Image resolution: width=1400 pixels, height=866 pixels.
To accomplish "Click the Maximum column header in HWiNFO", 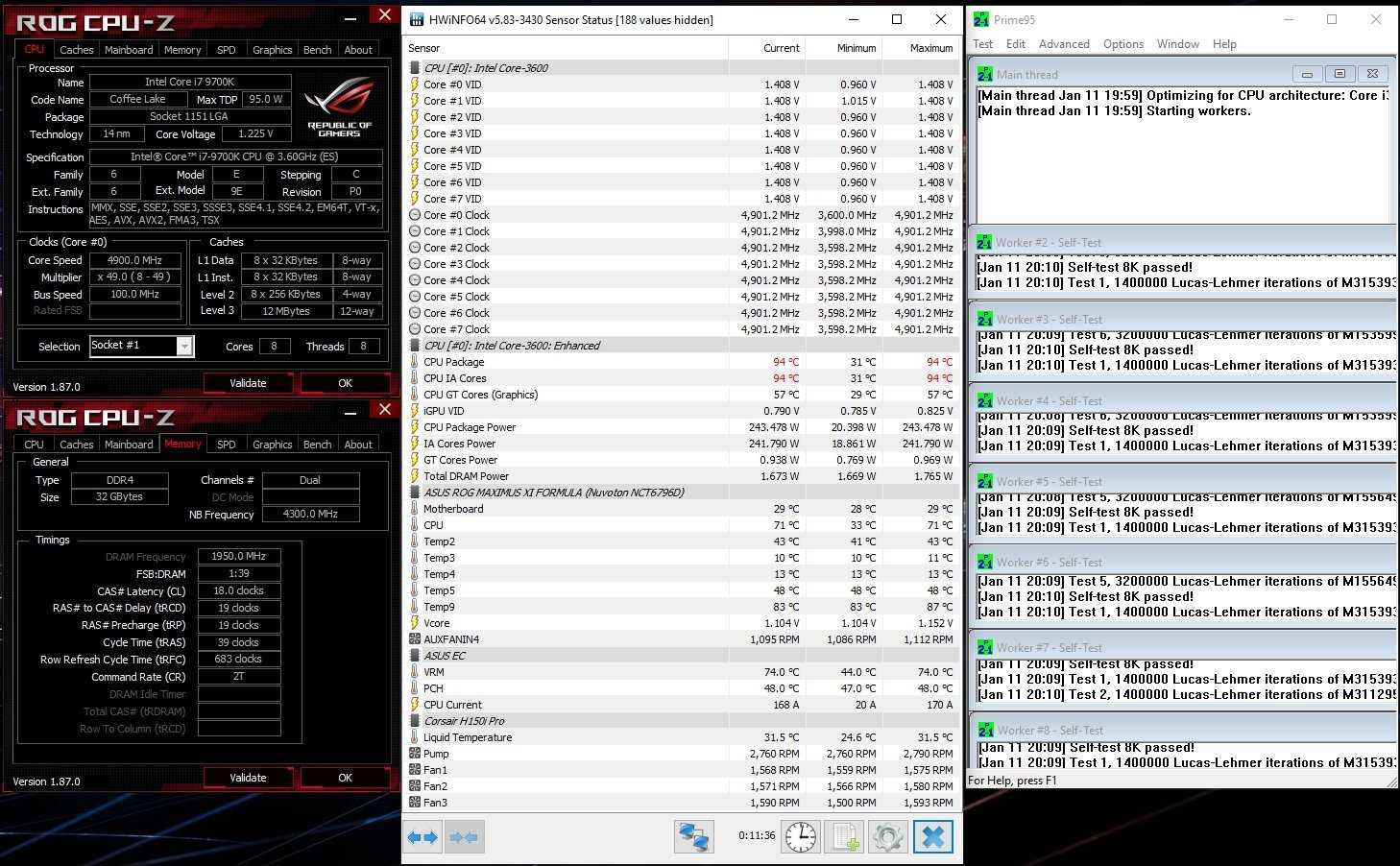I will click(x=930, y=48).
